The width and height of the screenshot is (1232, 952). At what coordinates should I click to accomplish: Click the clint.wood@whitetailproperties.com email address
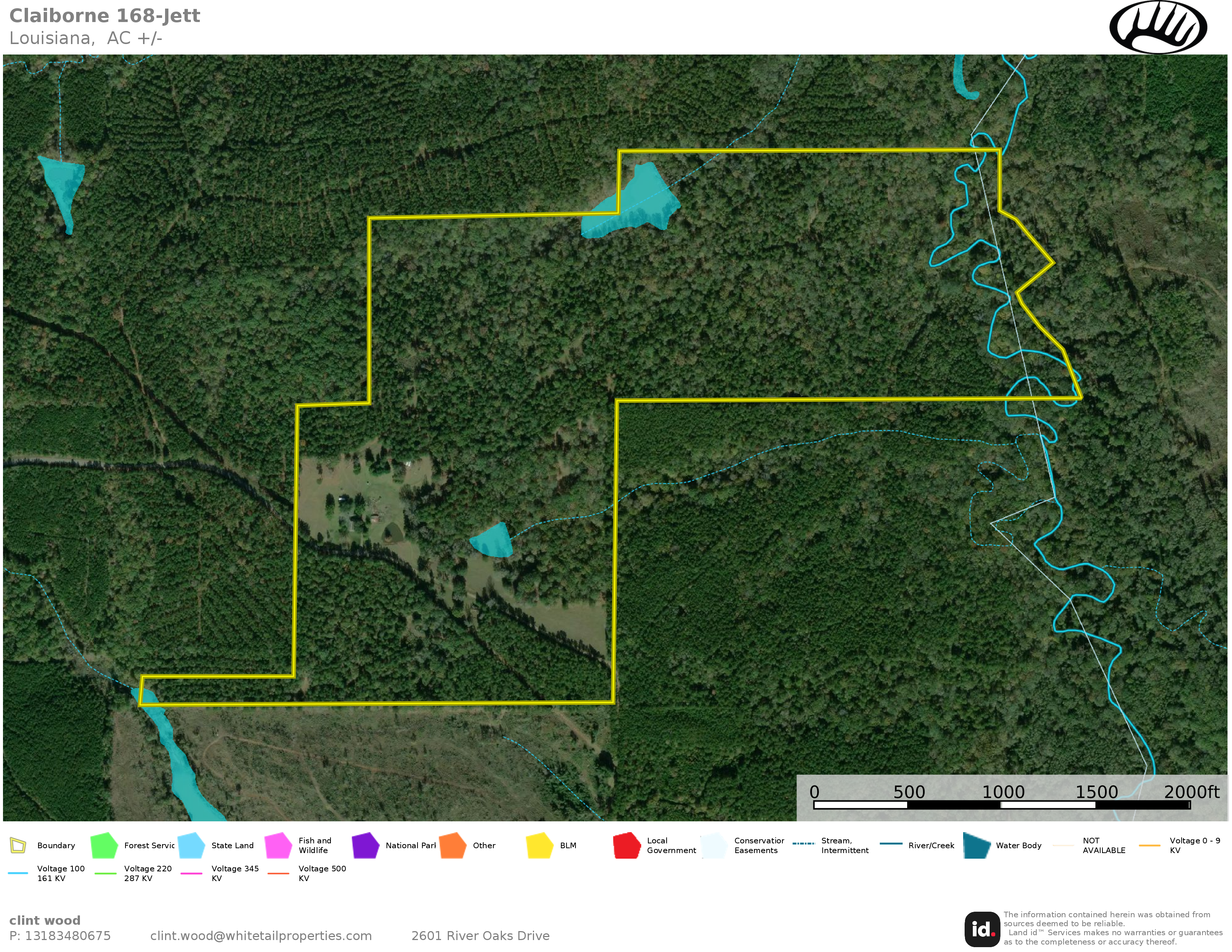pos(261,936)
